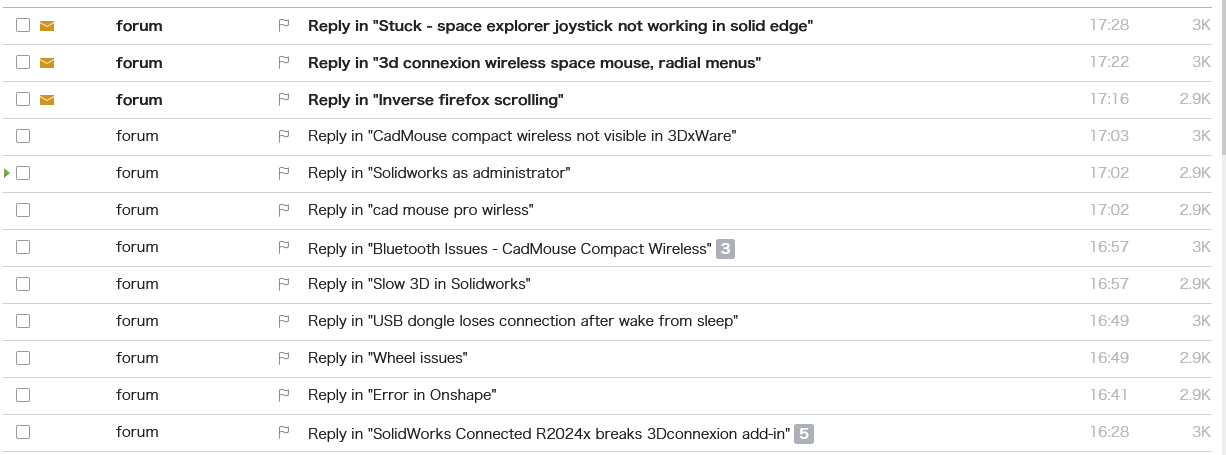Flag the "Error in Onshape" reply
The width and height of the screenshot is (1226, 455).
click(284, 395)
